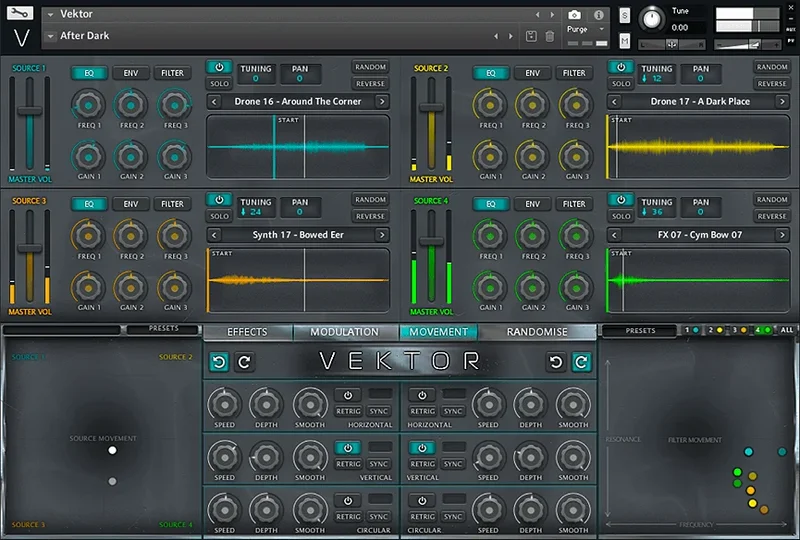The width and height of the screenshot is (800, 540).
Task: Click Retrig on left Horizontal row
Action: coord(348,411)
